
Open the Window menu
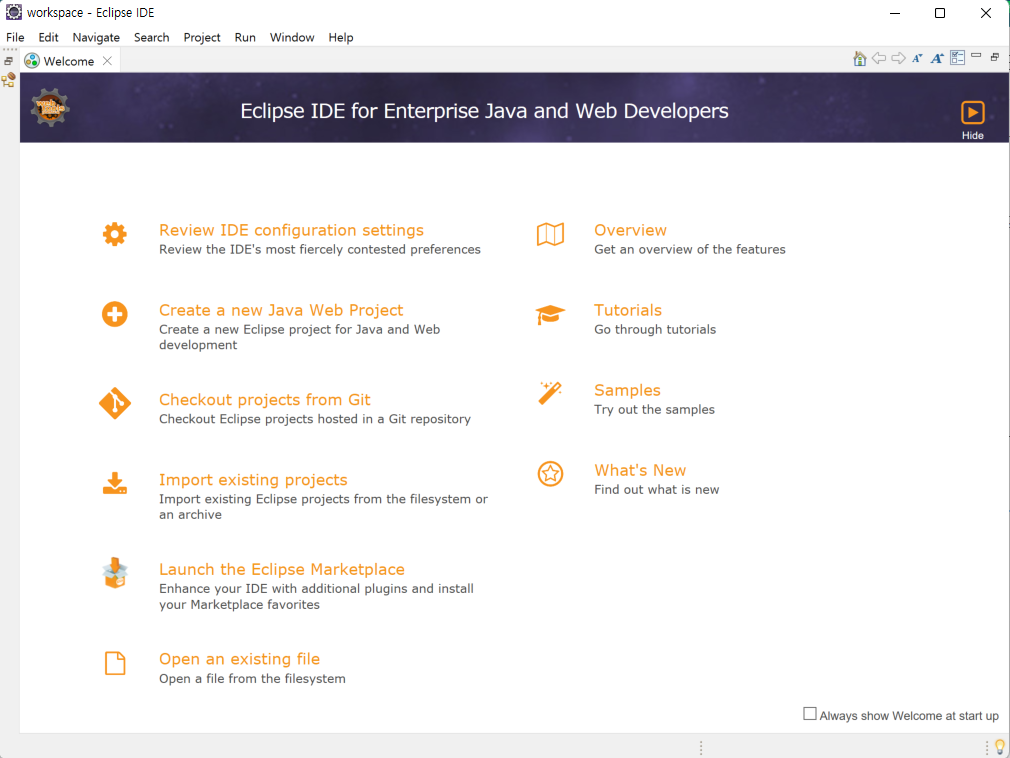(x=292, y=37)
